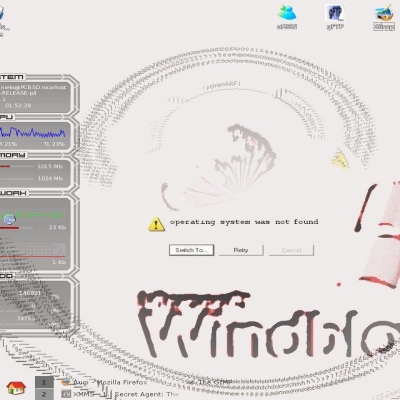Switch to virtual desktop 2
This screenshot has width=400, height=400.
tap(44, 394)
